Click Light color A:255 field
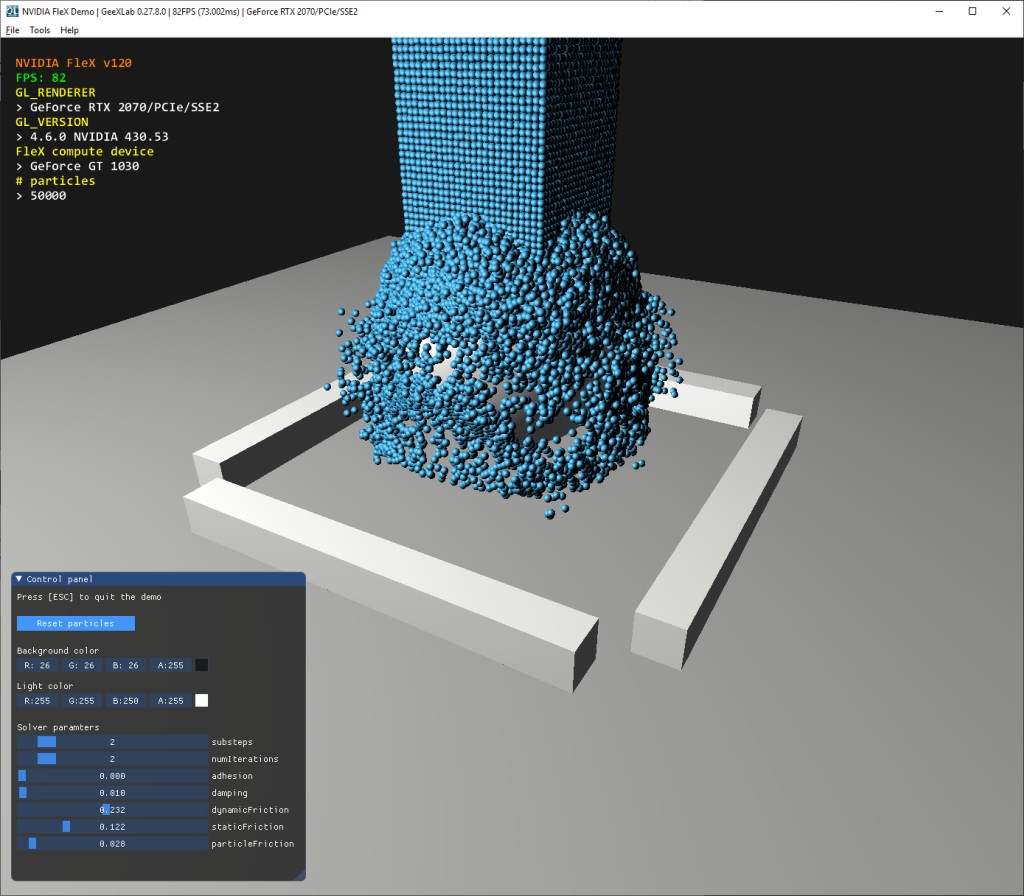This screenshot has width=1024, height=896. coord(170,701)
